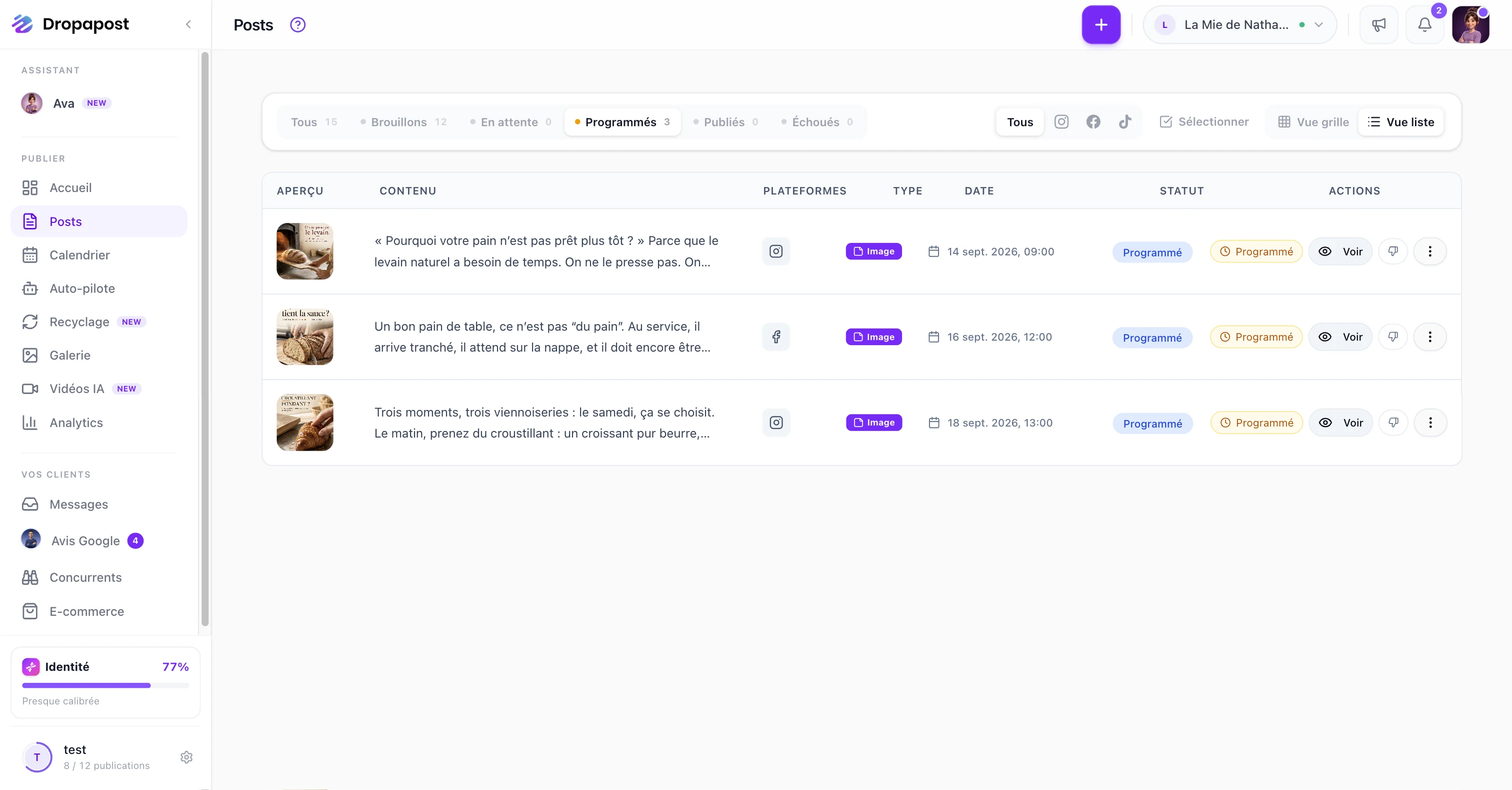Filter posts by TikTok icon

(1124, 122)
